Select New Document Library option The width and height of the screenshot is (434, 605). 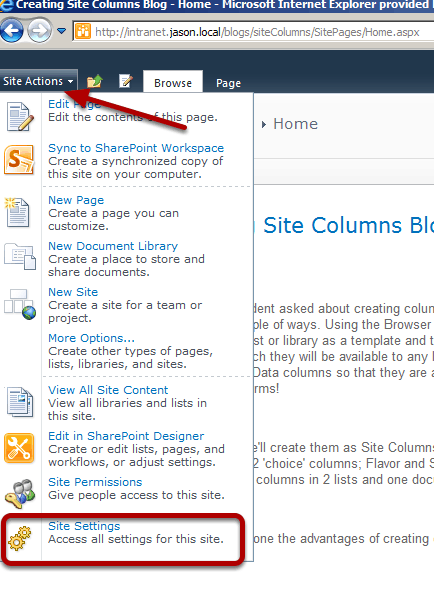pos(113,246)
